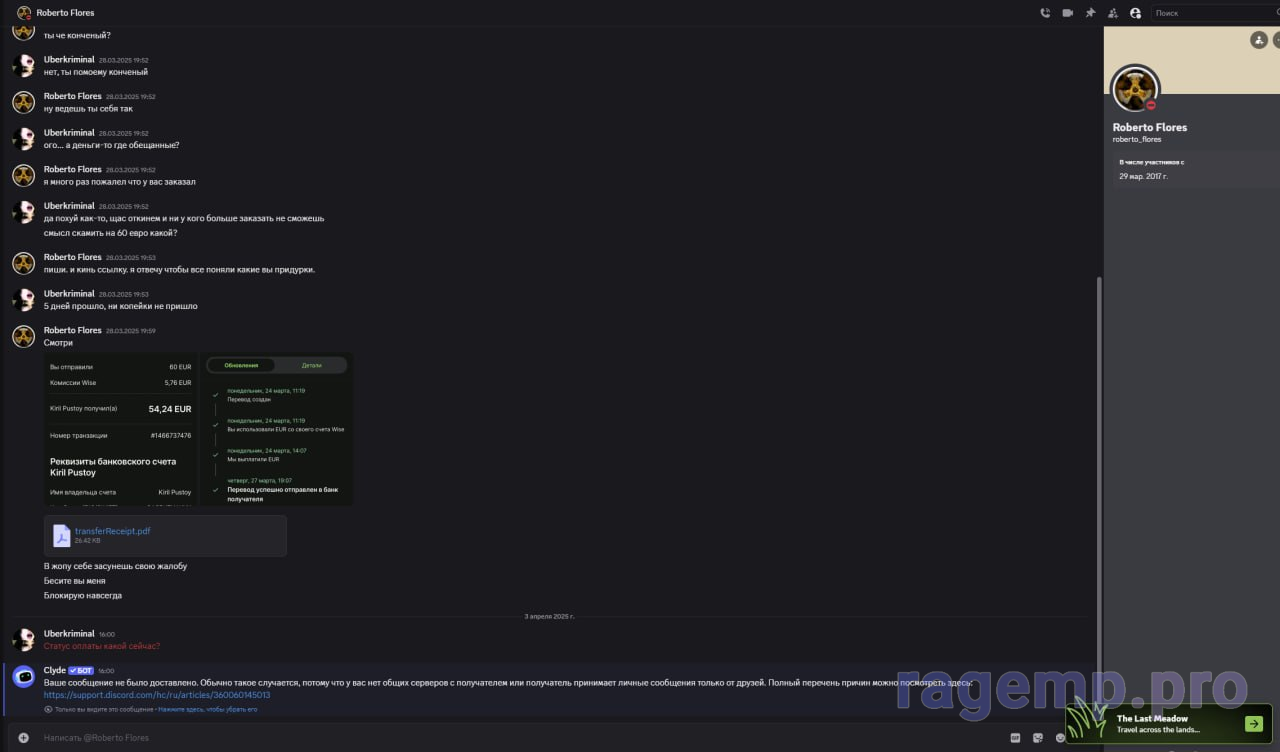Toggle the user profile panel icon
The height and width of the screenshot is (752, 1280).
(1135, 13)
